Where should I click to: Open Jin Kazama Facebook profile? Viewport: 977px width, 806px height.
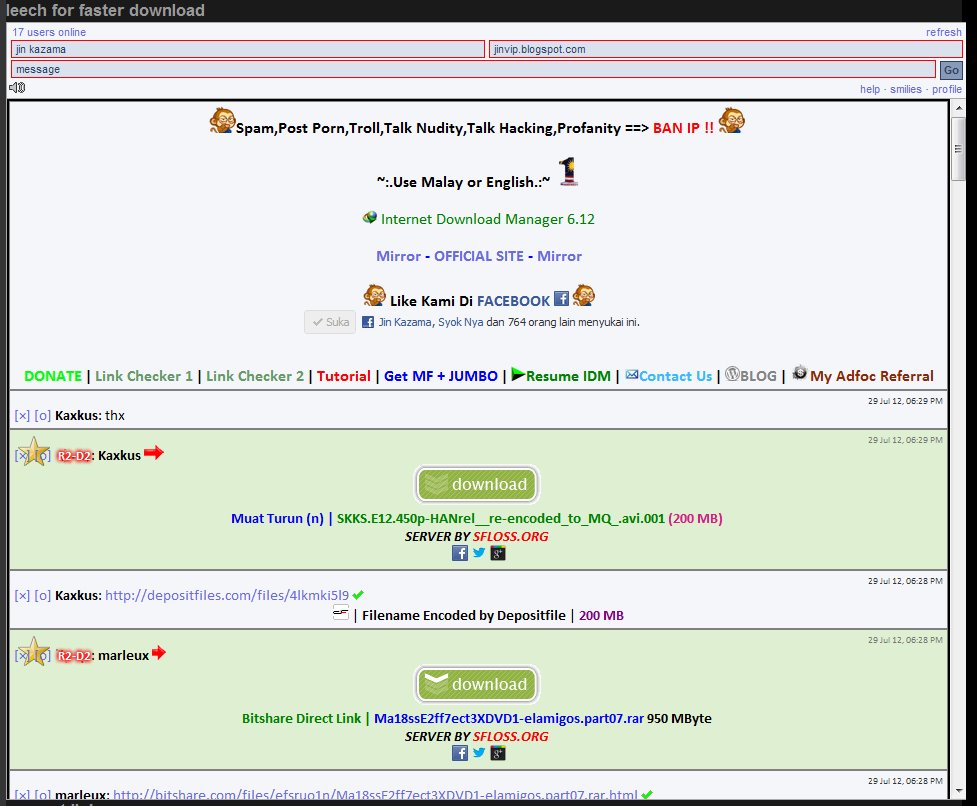coord(405,322)
